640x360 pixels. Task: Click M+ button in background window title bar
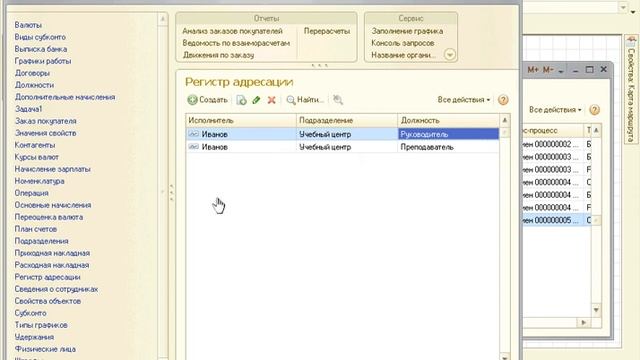(x=533, y=70)
